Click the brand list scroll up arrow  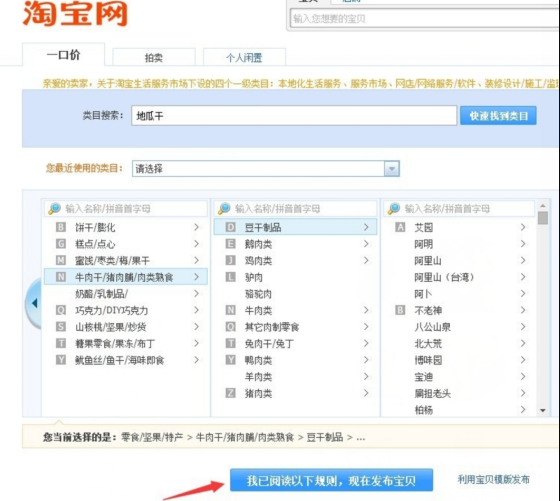point(543,205)
